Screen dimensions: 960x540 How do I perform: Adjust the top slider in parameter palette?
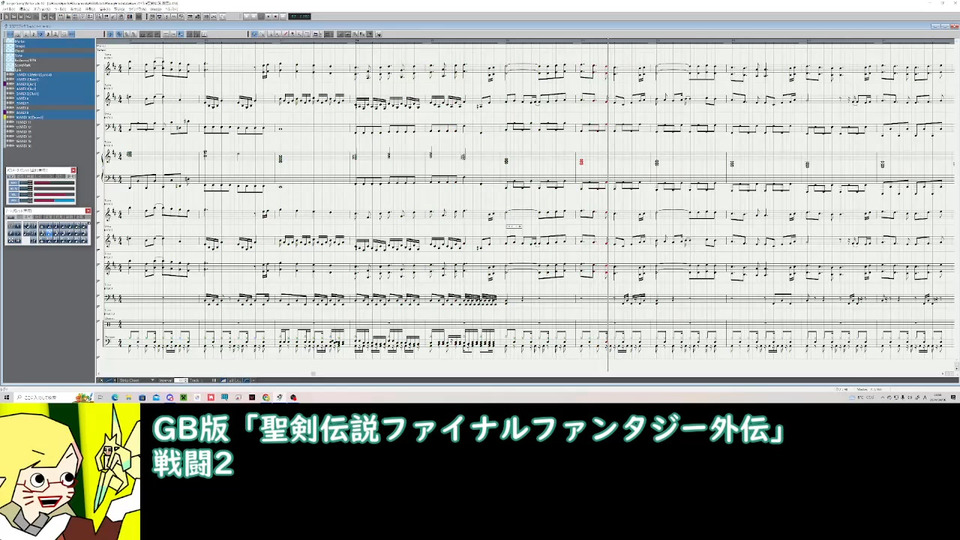tap(54, 183)
